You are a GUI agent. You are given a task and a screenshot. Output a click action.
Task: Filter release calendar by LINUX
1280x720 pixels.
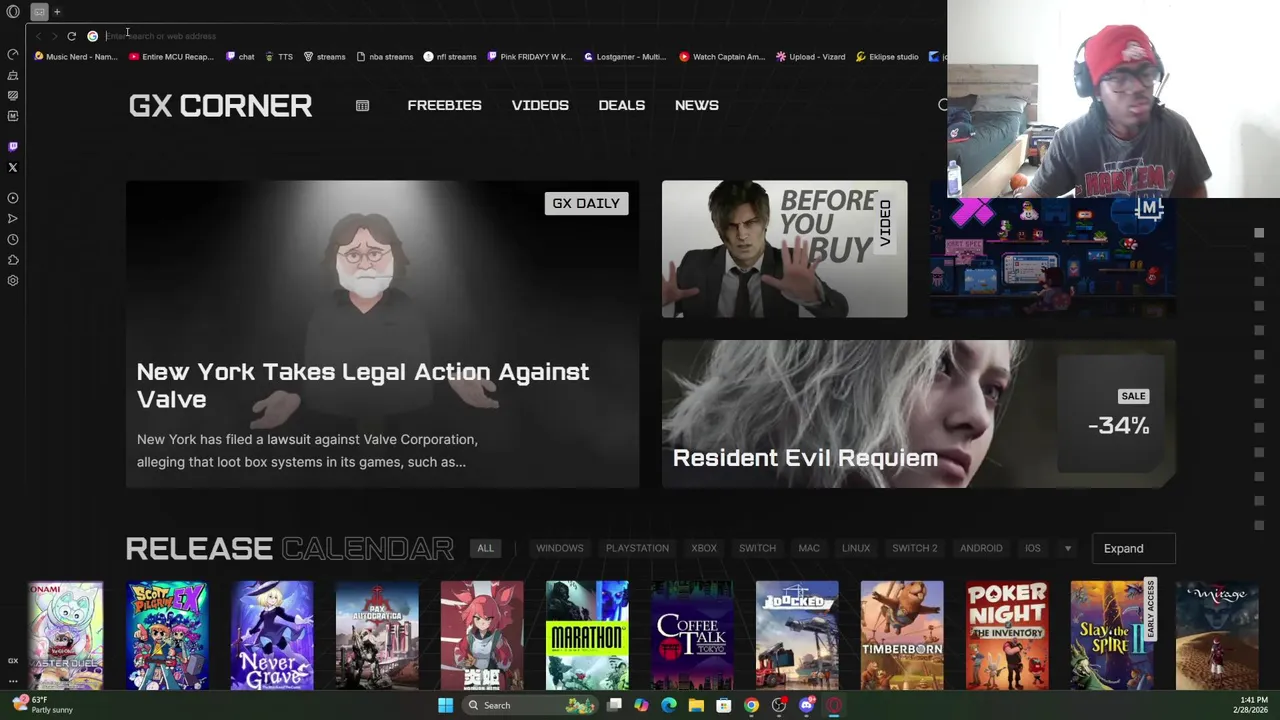click(856, 548)
